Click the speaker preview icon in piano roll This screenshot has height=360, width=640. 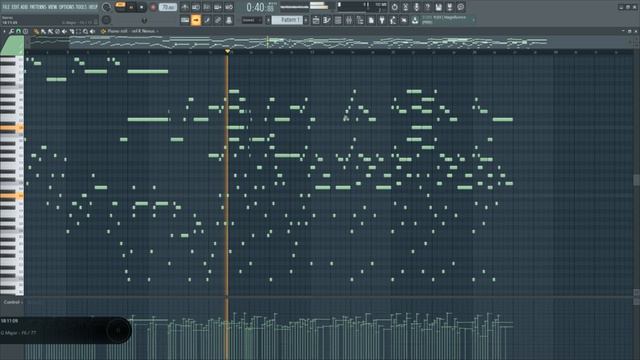click(92, 31)
